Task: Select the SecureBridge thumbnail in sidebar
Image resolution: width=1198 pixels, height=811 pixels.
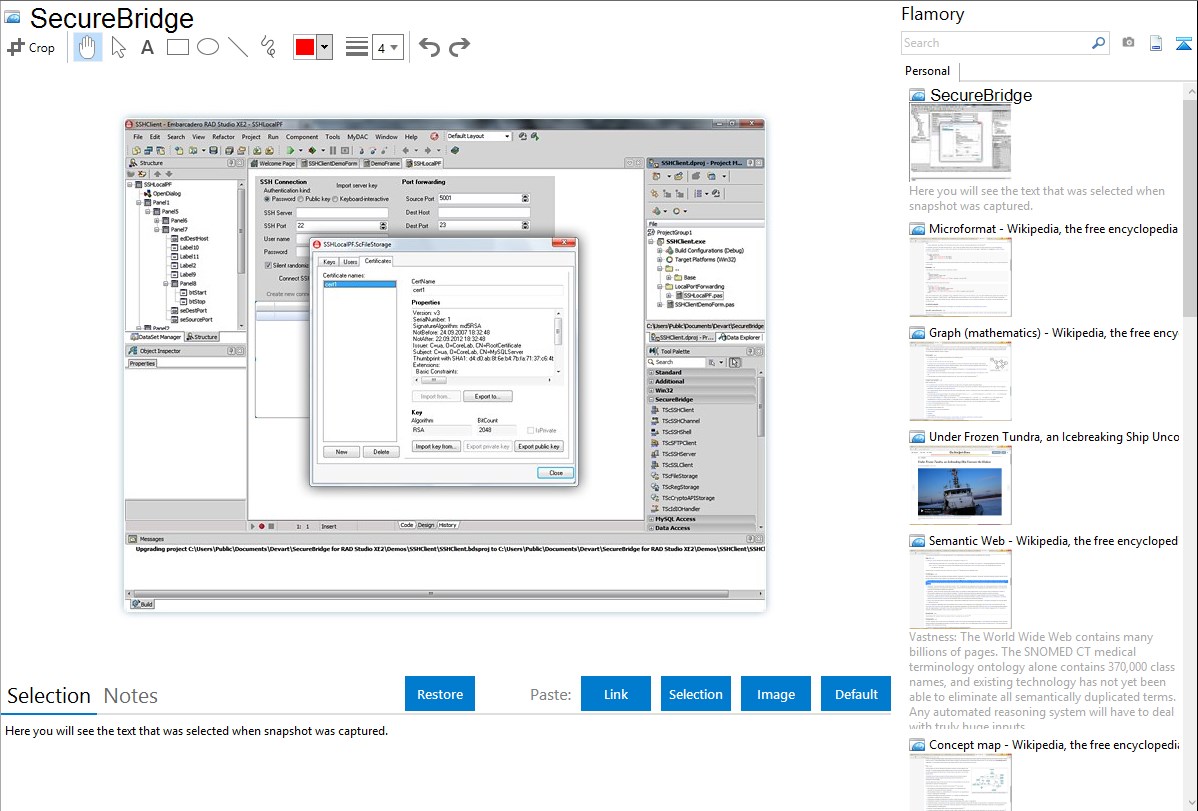Action: 960,142
